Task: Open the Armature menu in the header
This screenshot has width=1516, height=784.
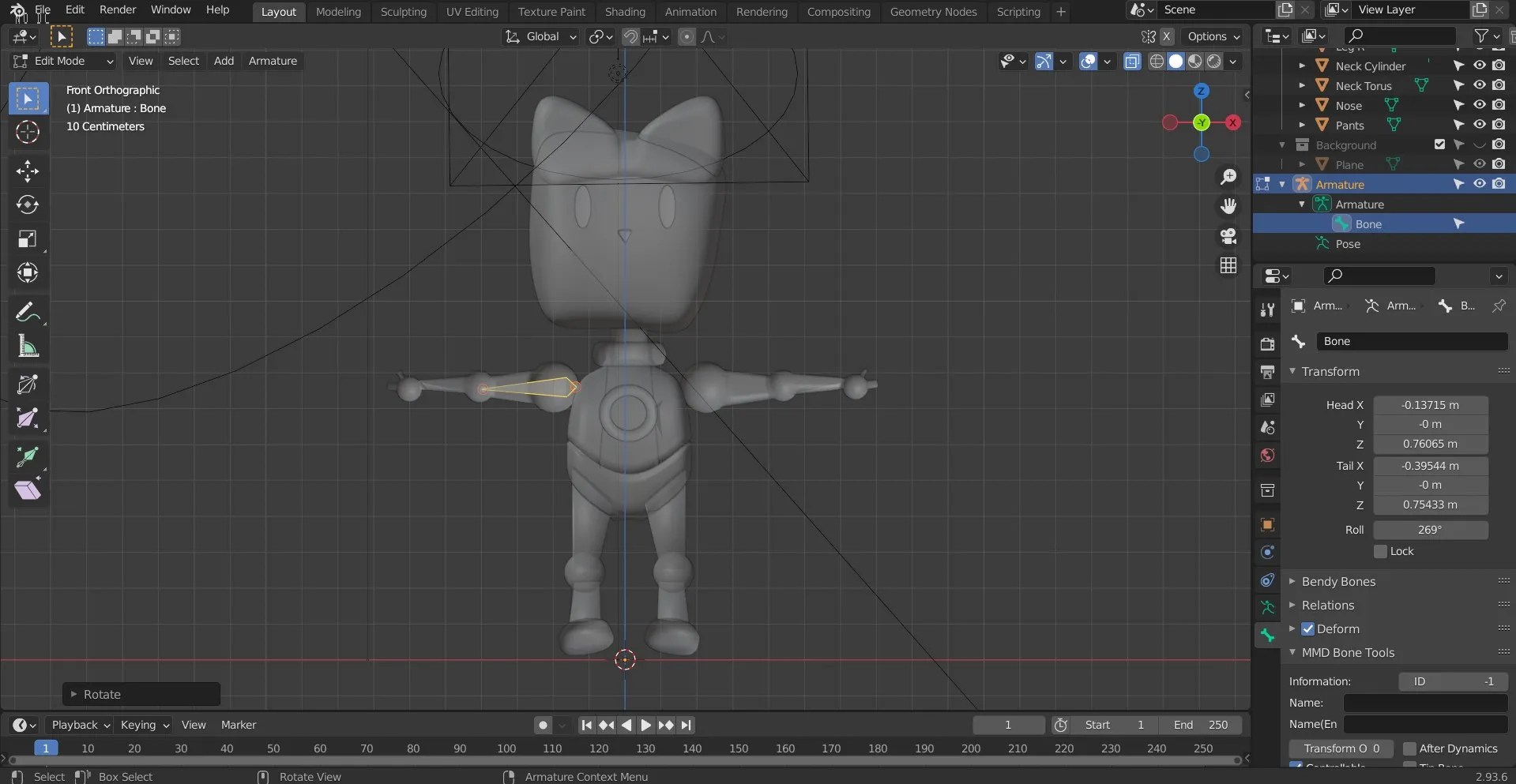Action: [273, 61]
